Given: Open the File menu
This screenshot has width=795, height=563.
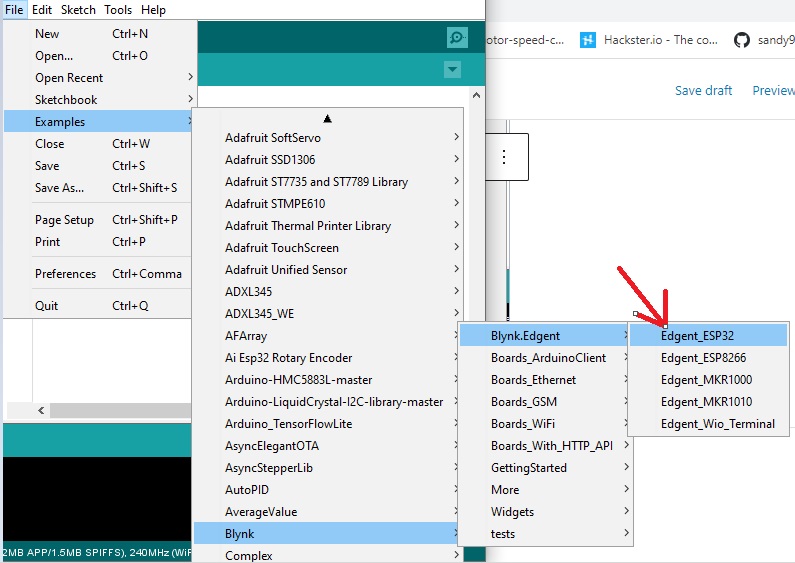Looking at the screenshot, I should point(14,10).
